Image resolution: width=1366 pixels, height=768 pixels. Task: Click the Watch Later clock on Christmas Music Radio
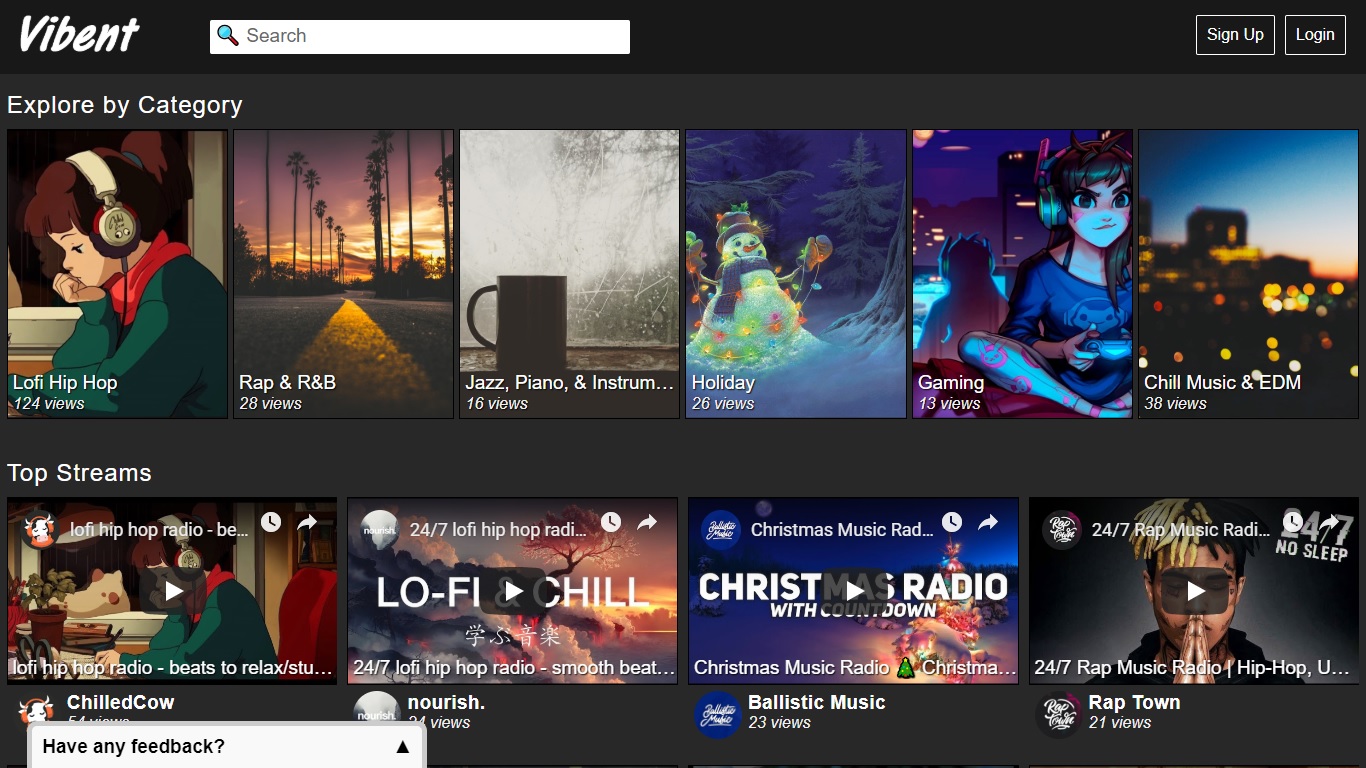[952, 522]
